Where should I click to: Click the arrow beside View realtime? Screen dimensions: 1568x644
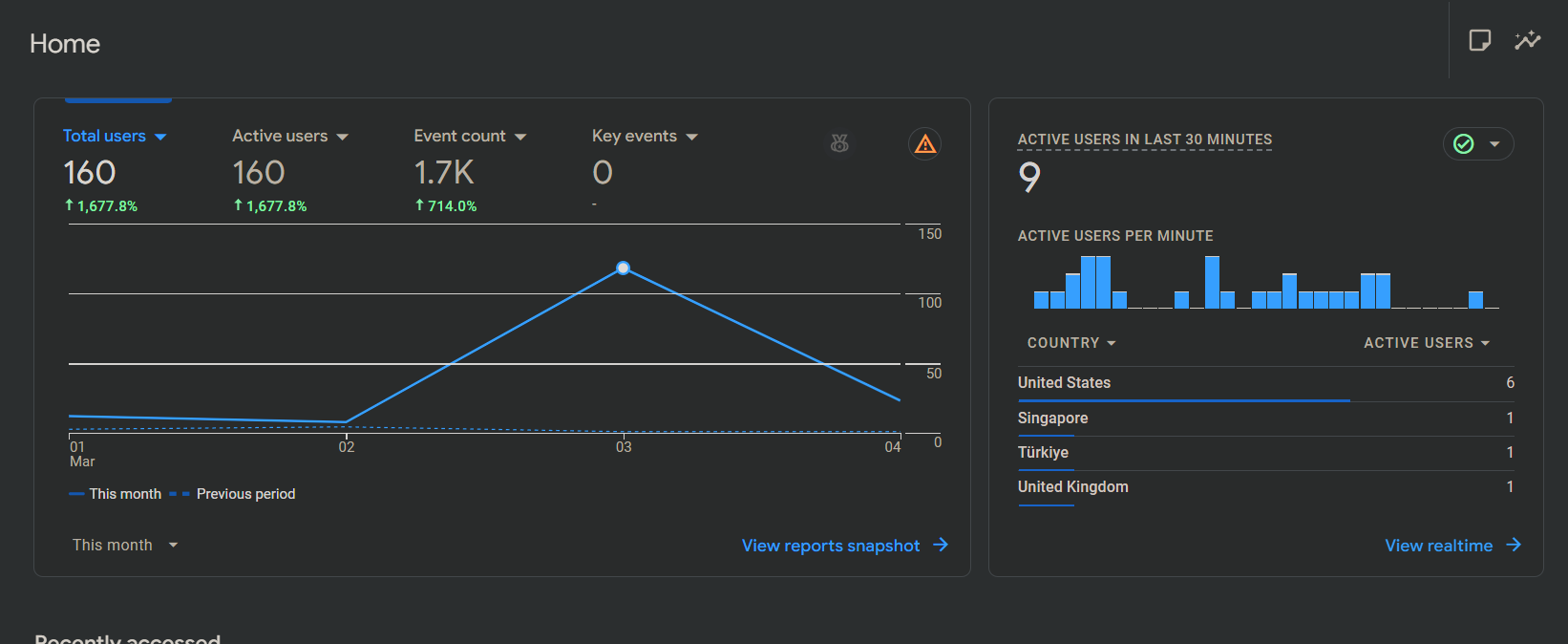[1514, 545]
